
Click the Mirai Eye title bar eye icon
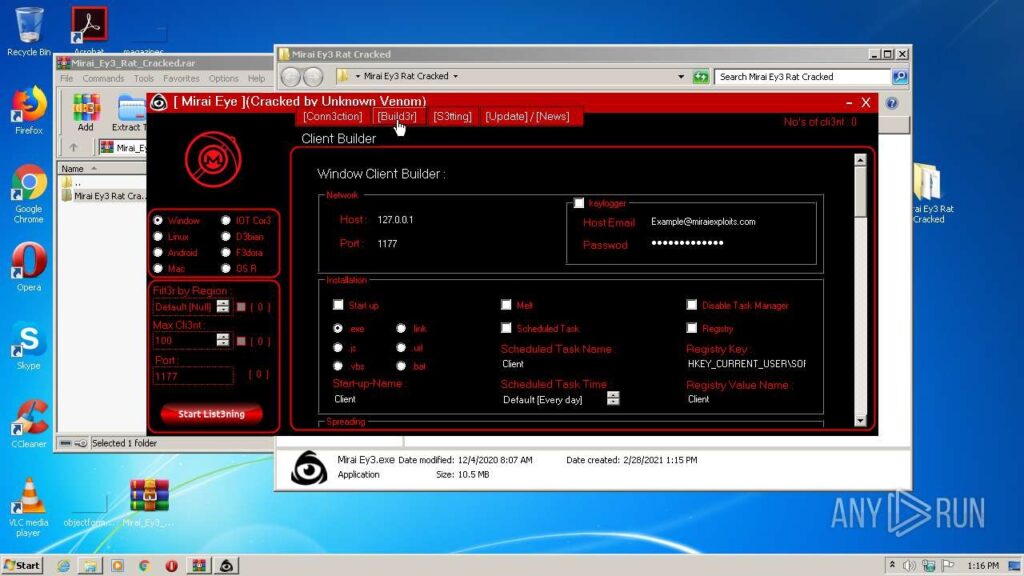(x=159, y=102)
